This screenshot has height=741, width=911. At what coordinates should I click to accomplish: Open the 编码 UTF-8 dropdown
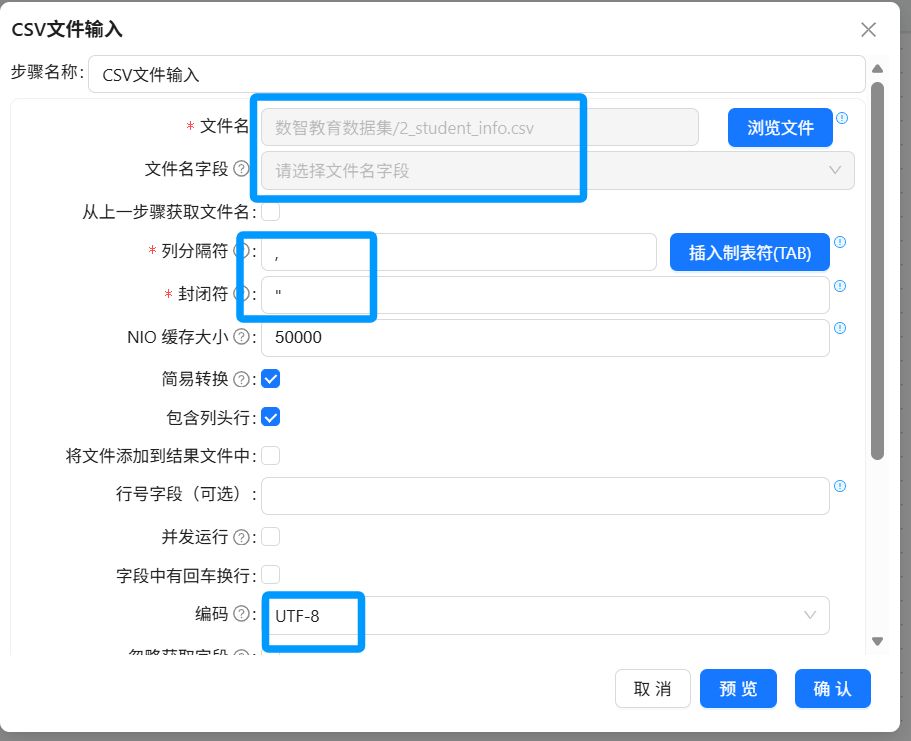pyautogui.click(x=545, y=615)
